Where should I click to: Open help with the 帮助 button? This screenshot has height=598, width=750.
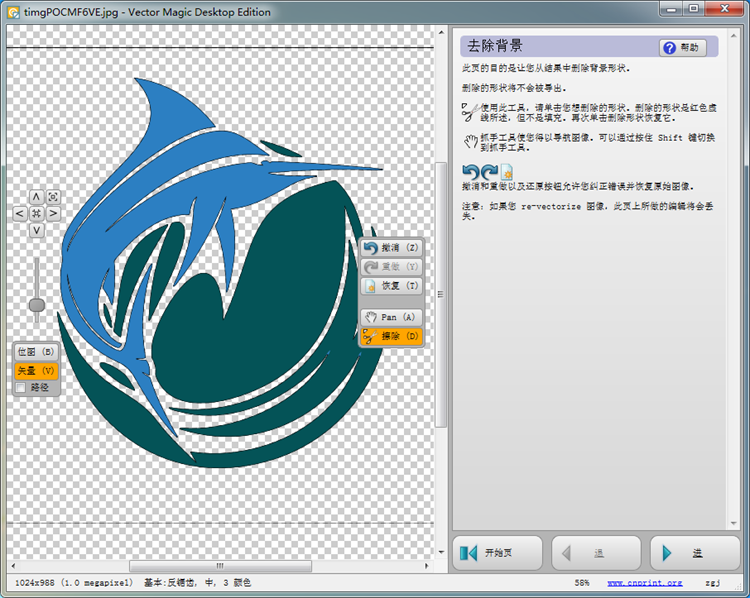pos(682,47)
